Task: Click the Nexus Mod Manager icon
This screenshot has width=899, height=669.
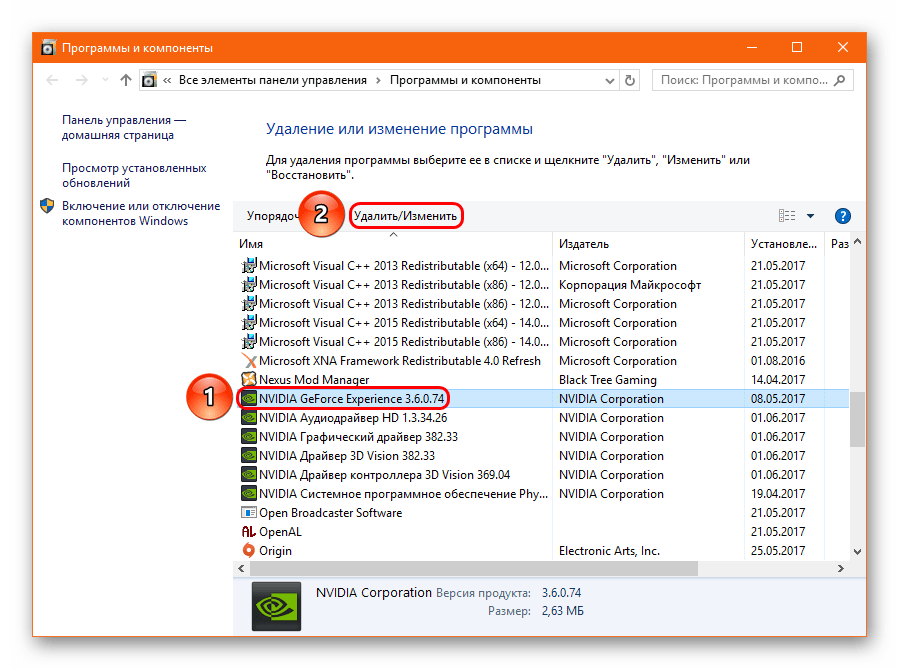Action: [249, 380]
